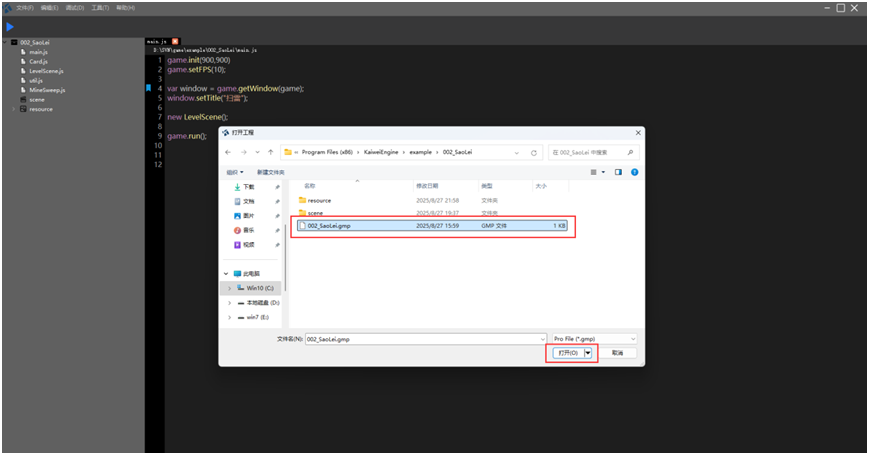Open the 组织 dropdown menu

point(235,172)
